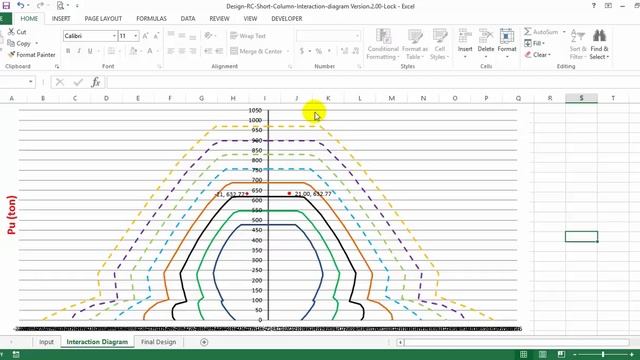Add a new sheet with the plus icon
The width and height of the screenshot is (640, 360).
click(204, 342)
